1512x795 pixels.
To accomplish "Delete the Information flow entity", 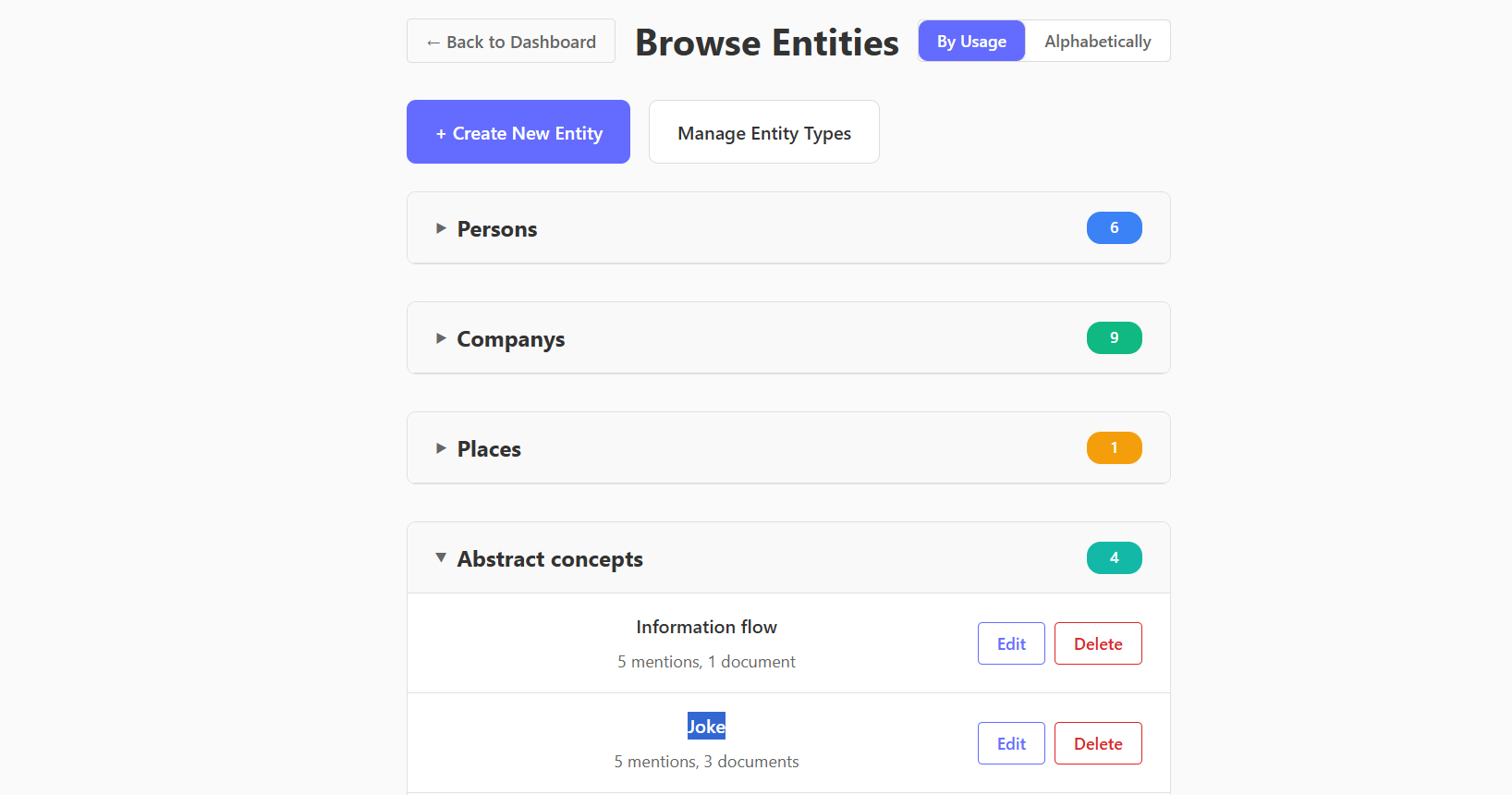I will (1098, 643).
